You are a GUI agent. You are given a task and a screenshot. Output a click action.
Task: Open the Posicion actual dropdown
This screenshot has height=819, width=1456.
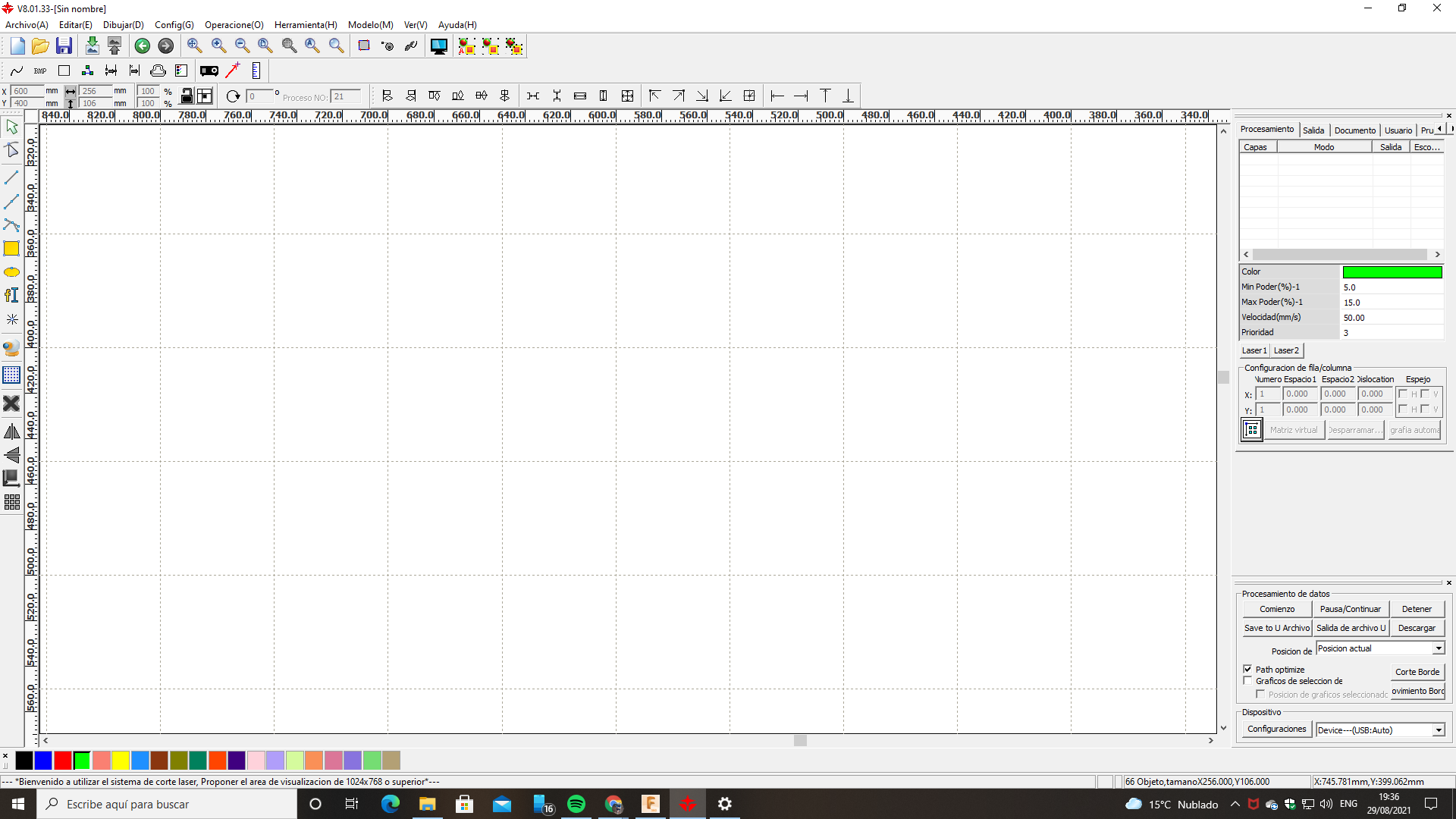click(1438, 648)
